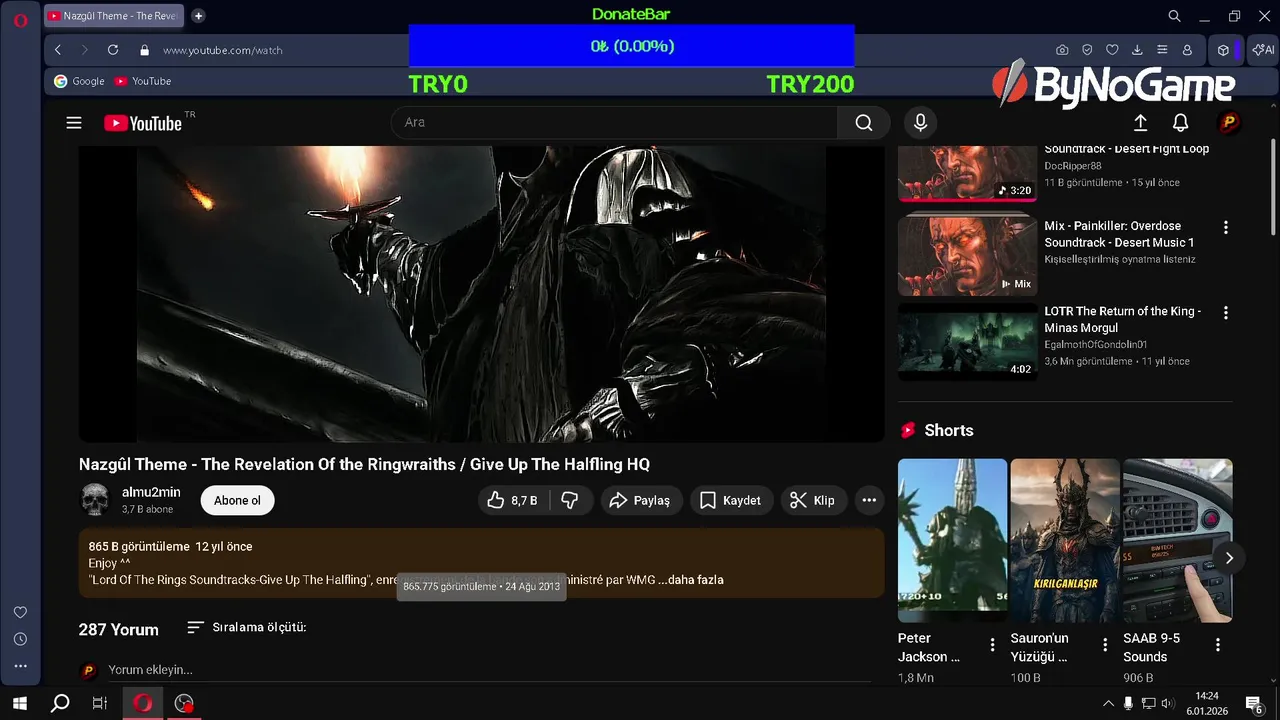Open Windows taskbar search
1280x720 pixels.
point(60,703)
